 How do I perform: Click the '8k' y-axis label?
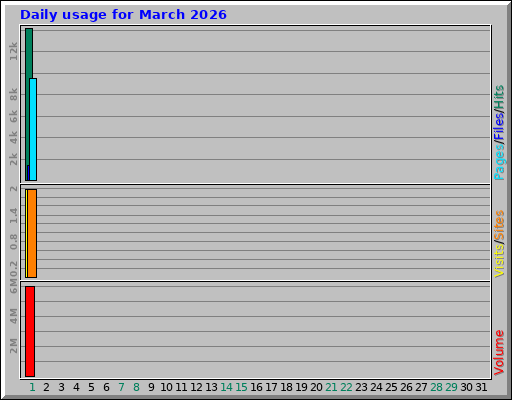(x=13, y=95)
